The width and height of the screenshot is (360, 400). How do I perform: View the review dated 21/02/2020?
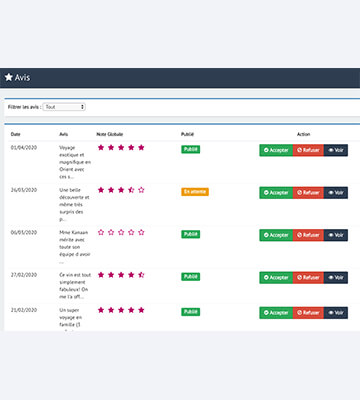click(336, 313)
